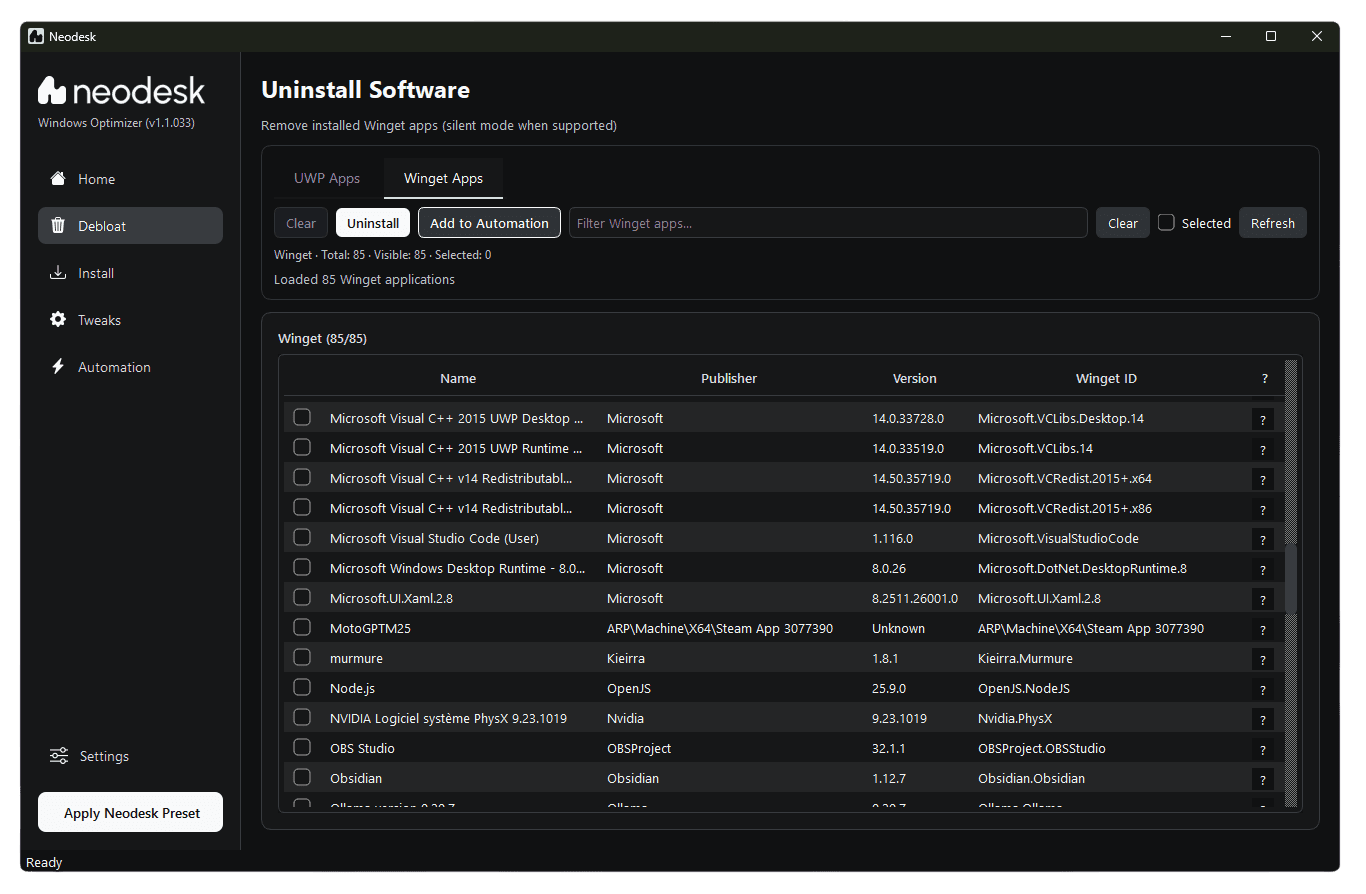The height and width of the screenshot is (894, 1366).
Task: Check the checkbox for Obsidian
Action: coord(302,777)
